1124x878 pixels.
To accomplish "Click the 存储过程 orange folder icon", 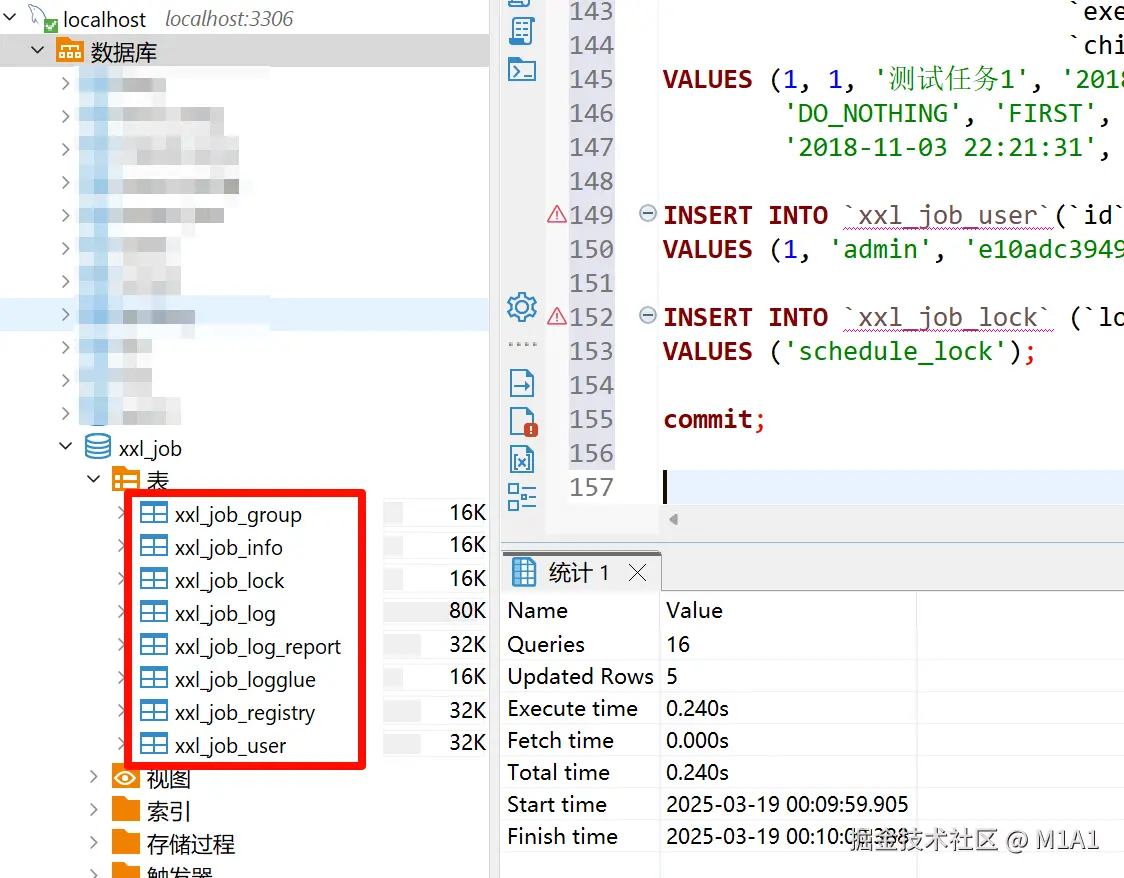I will point(125,843).
